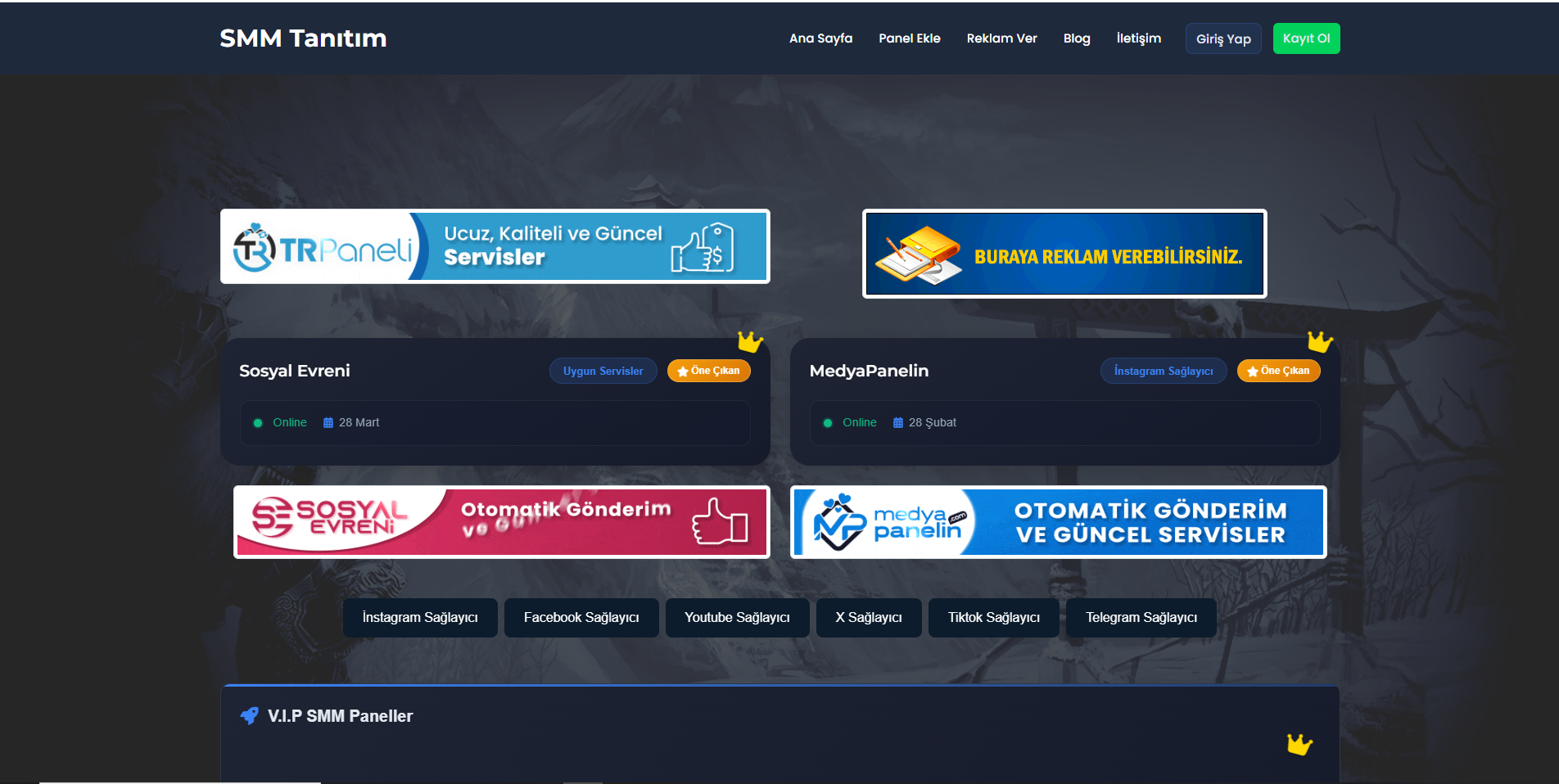Open the Sosyal Evreni Otomatik Gönderim banner
Image resolution: width=1559 pixels, height=784 pixels.
502,522
